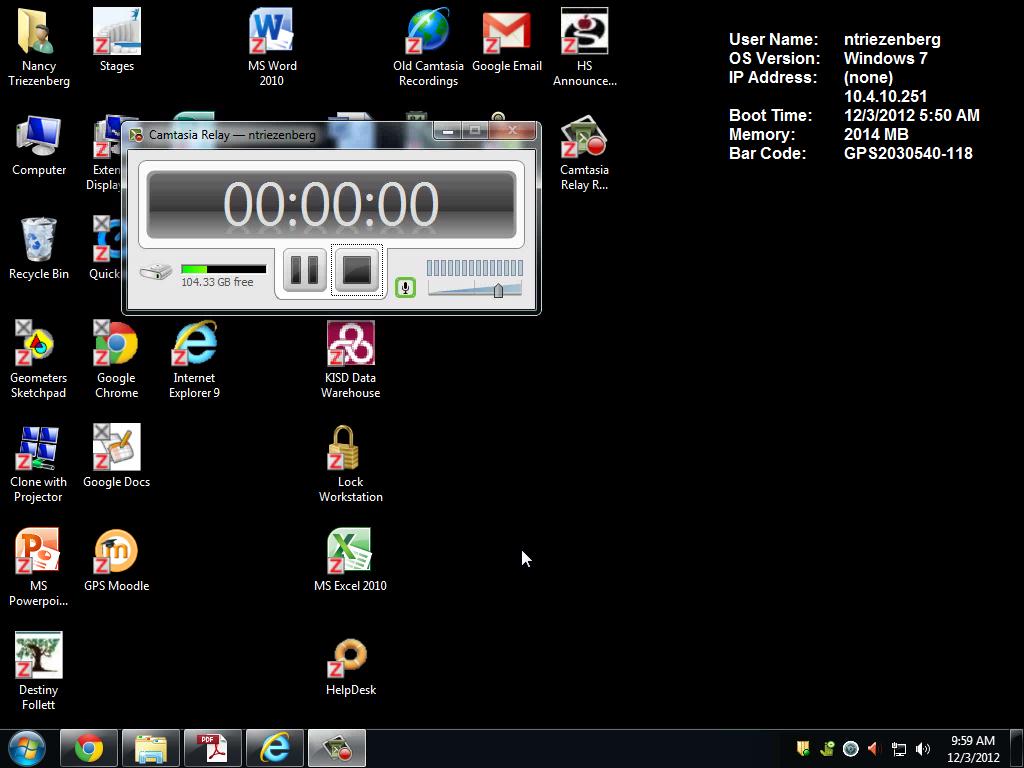Select the Google Chrome desktop shortcut

point(117,359)
